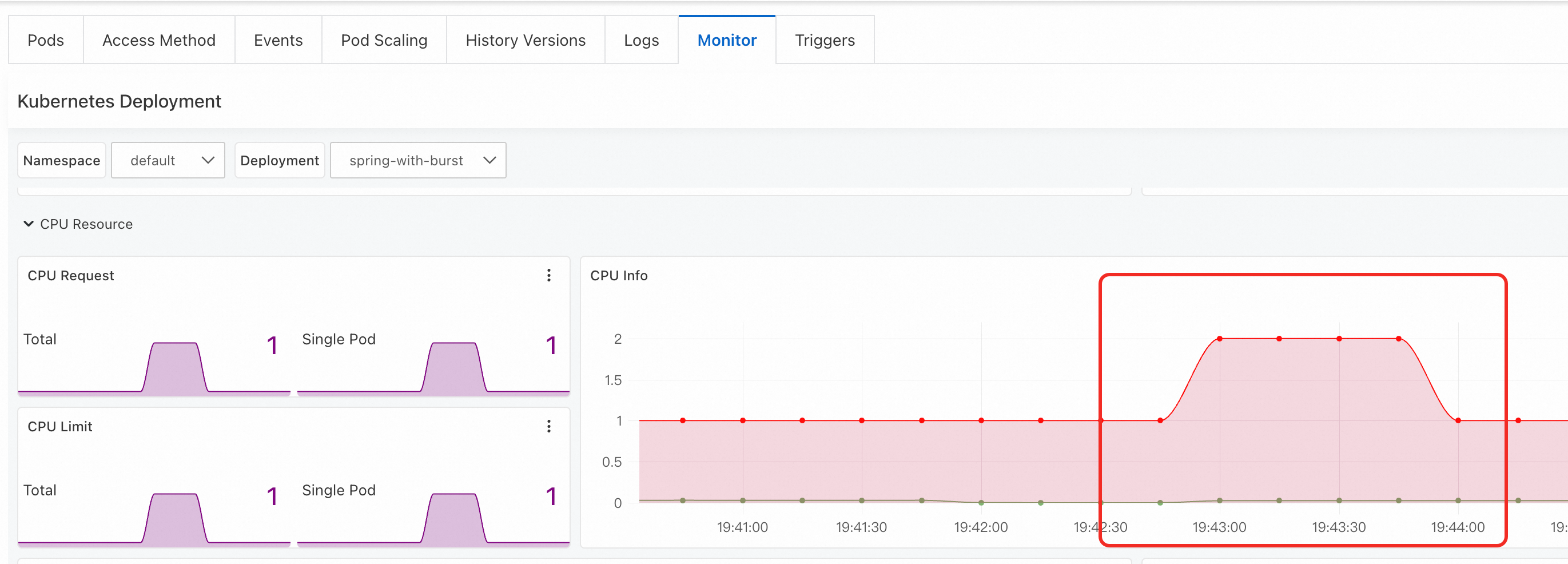Open the CPU Request panel options menu
Image resolution: width=1568 pixels, height=564 pixels.
tap(548, 275)
